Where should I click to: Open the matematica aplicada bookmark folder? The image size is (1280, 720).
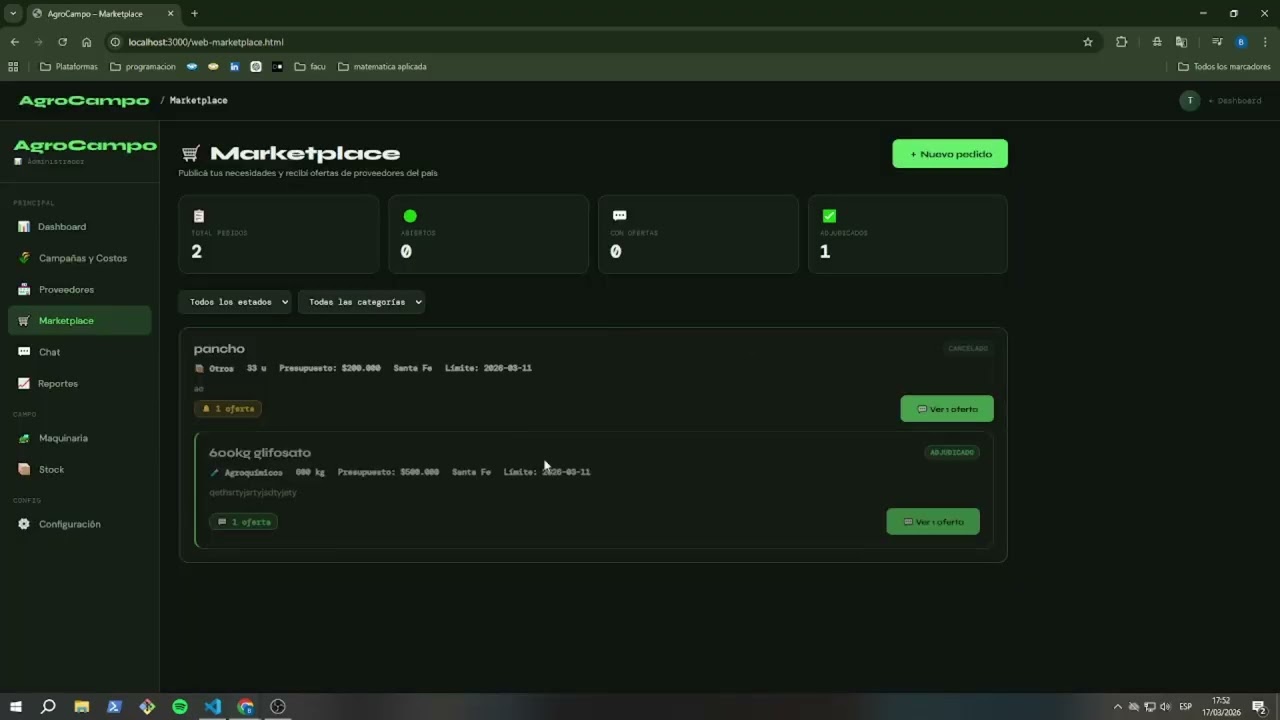(x=382, y=67)
